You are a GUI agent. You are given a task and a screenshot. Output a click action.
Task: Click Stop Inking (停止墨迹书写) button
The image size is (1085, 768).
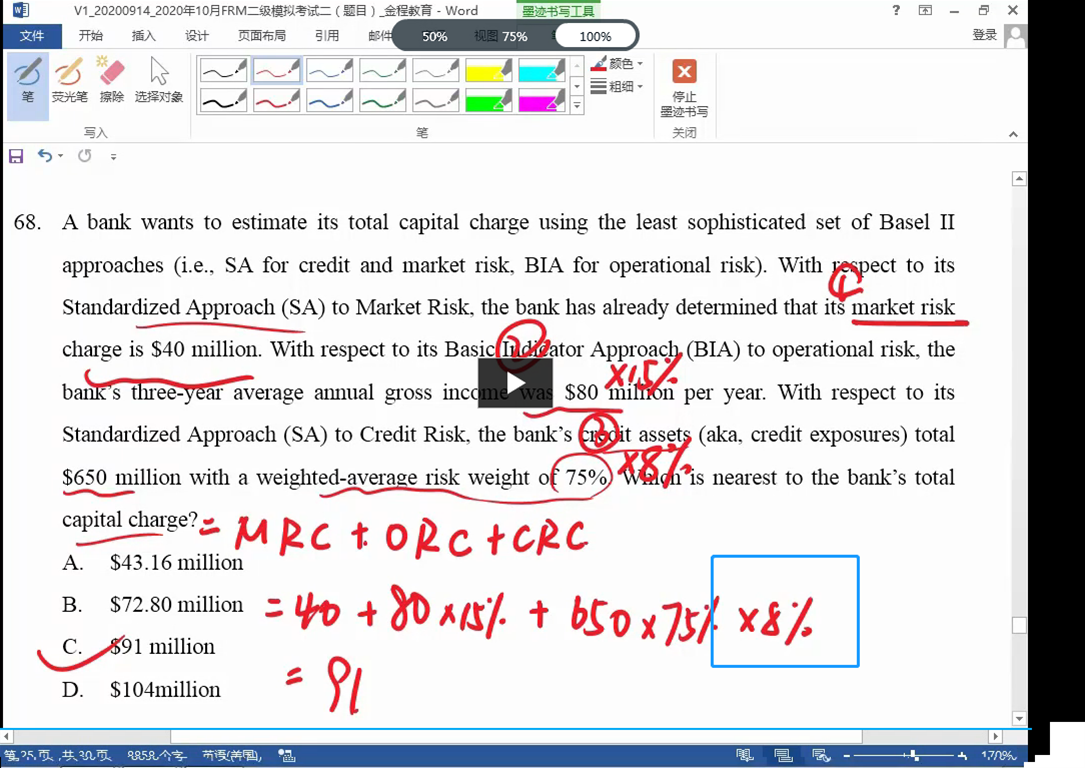pyautogui.click(x=684, y=88)
